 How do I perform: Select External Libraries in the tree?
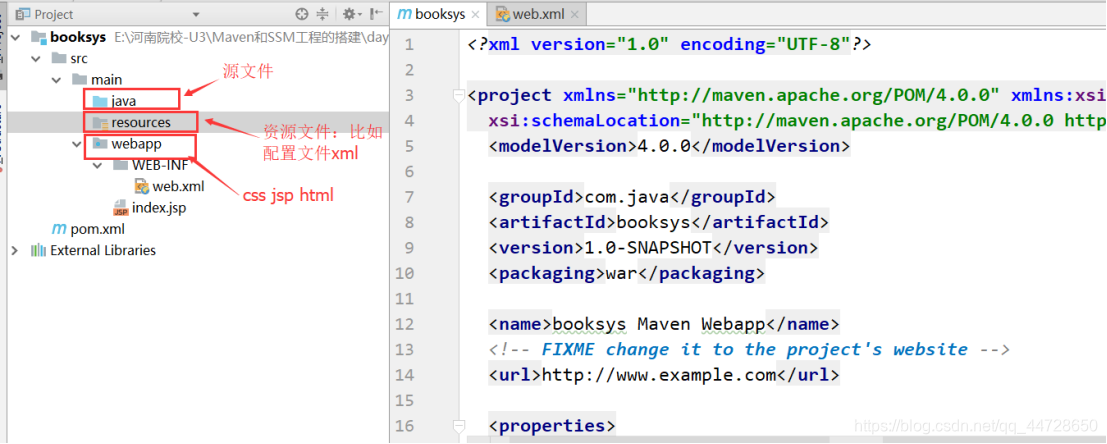(x=93, y=251)
